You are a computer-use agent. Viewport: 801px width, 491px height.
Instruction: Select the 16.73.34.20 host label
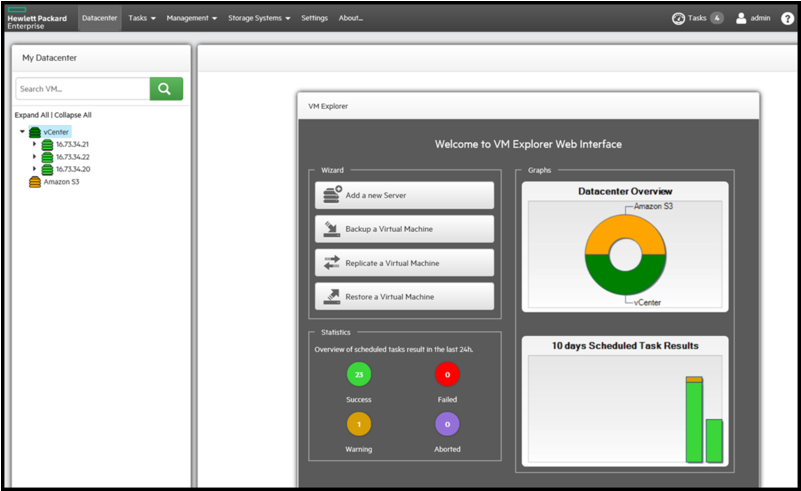[x=73, y=169]
